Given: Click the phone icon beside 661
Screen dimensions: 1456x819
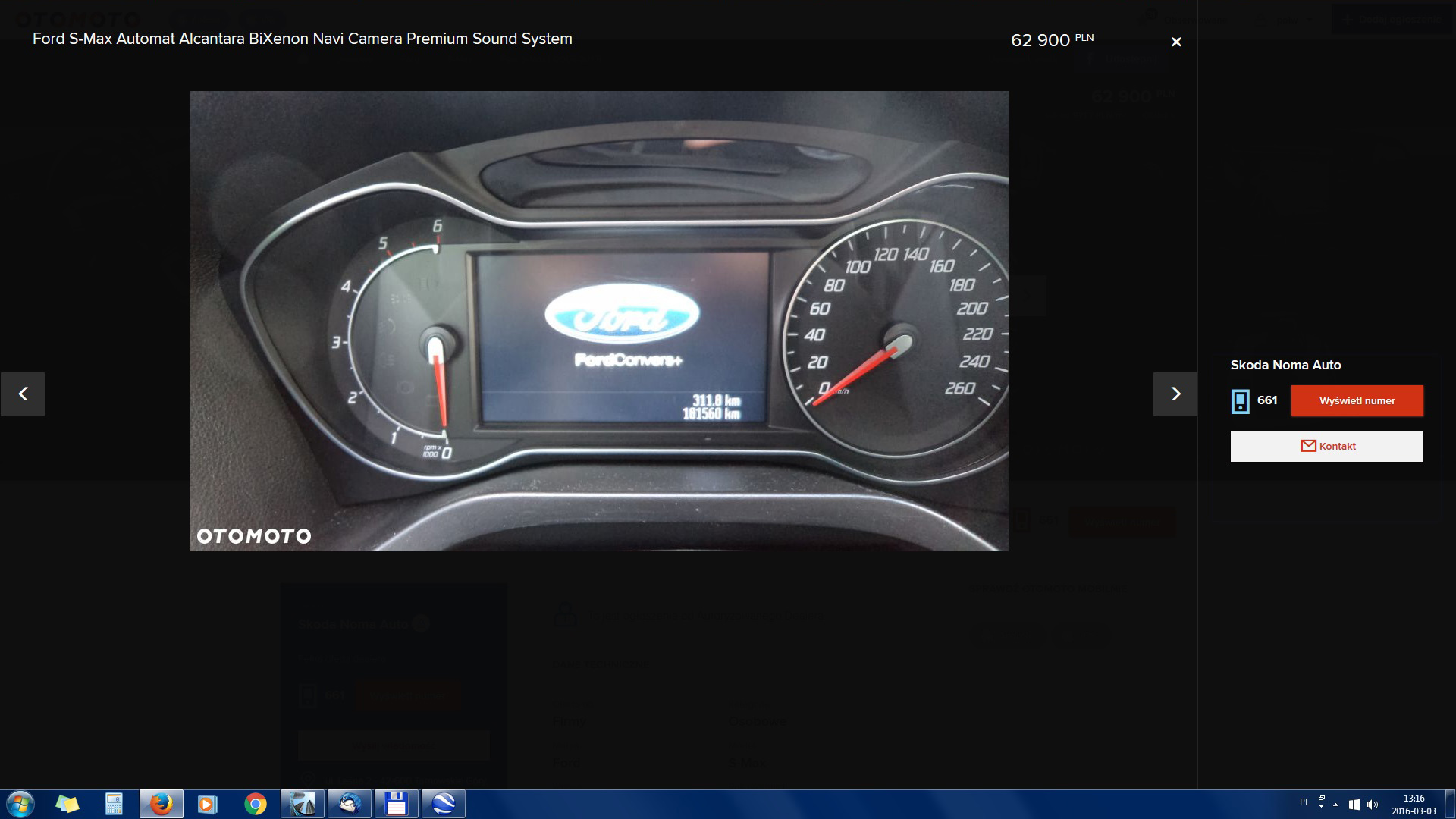Looking at the screenshot, I should pos(1241,401).
